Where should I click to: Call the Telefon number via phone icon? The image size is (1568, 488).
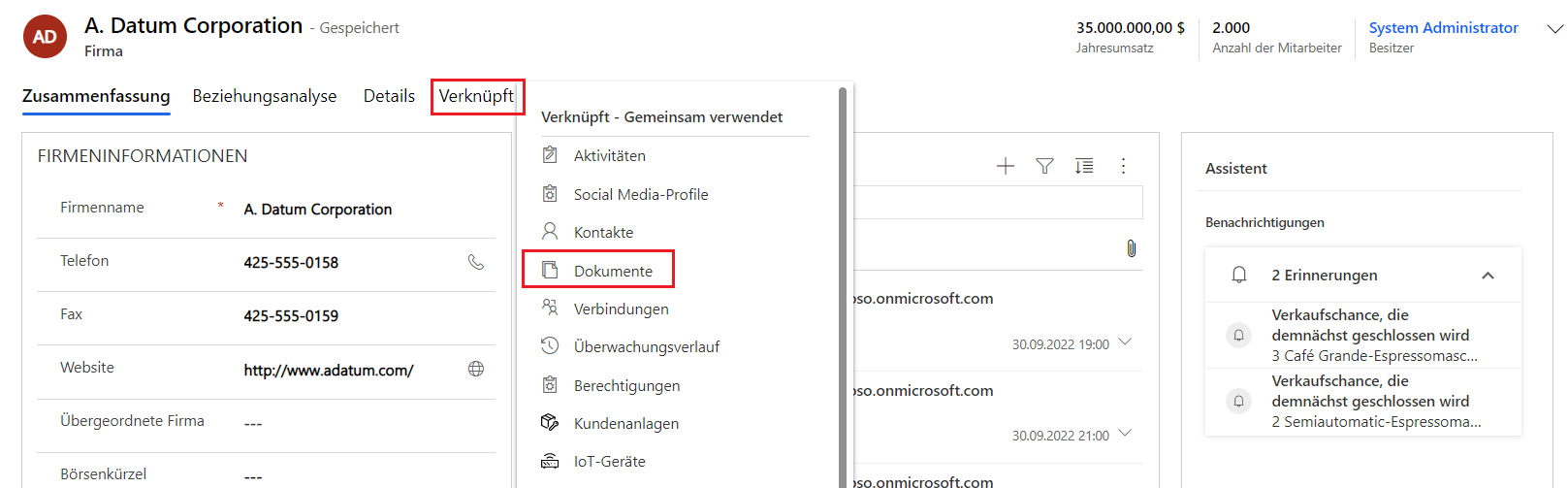point(476,262)
